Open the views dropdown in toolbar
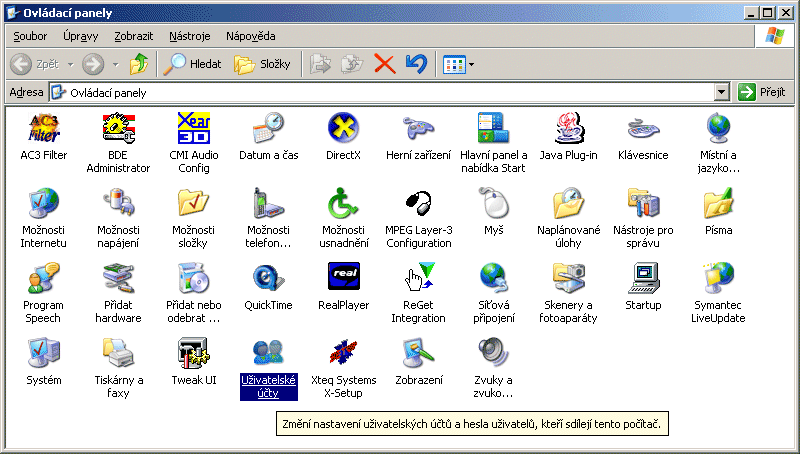The image size is (800, 454). pyautogui.click(x=471, y=64)
